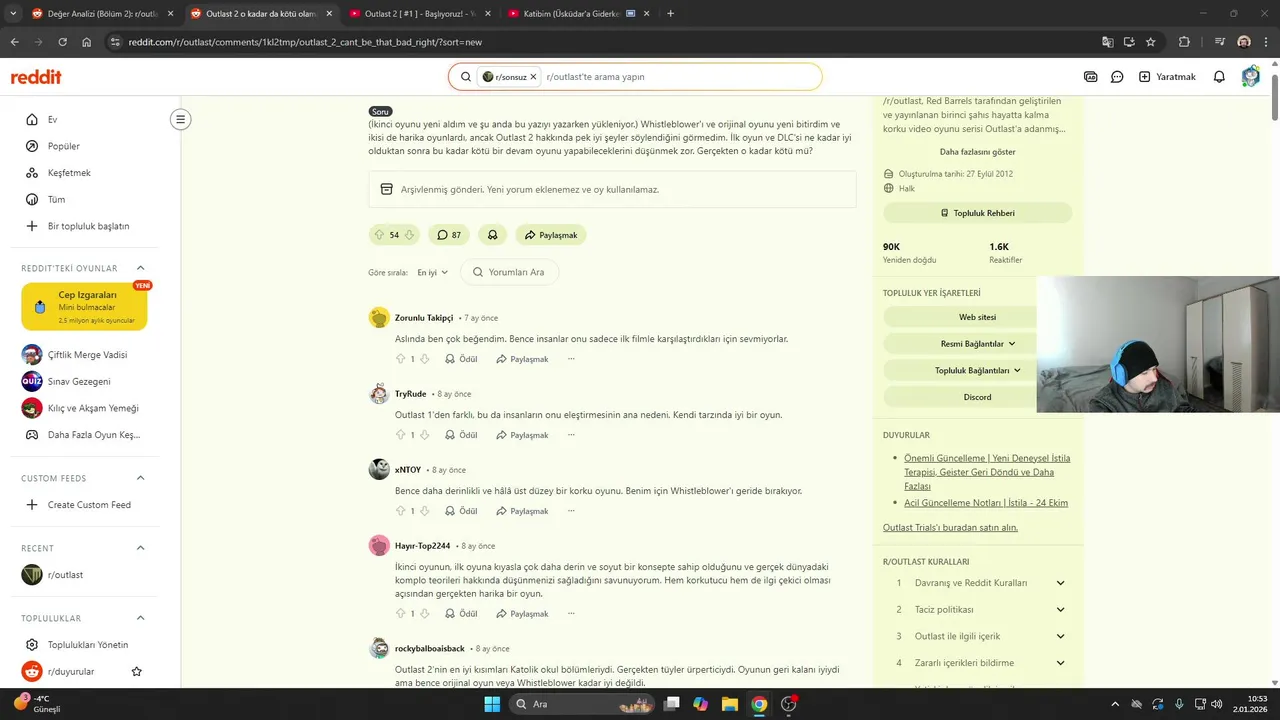Open the Discord community link
Viewport: 1280px width, 720px height.
coord(977,397)
